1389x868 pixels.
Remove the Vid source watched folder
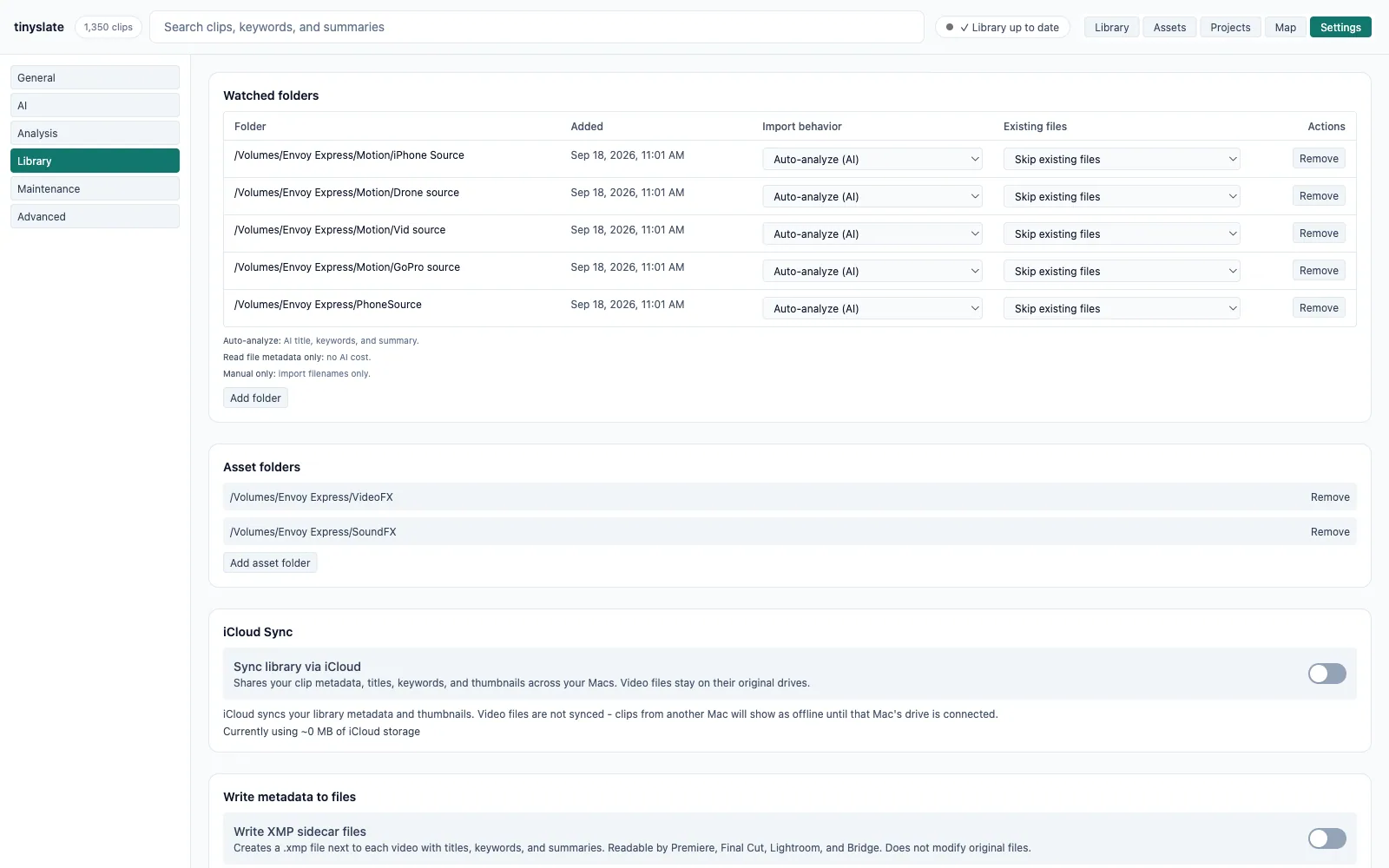pyautogui.click(x=1319, y=233)
